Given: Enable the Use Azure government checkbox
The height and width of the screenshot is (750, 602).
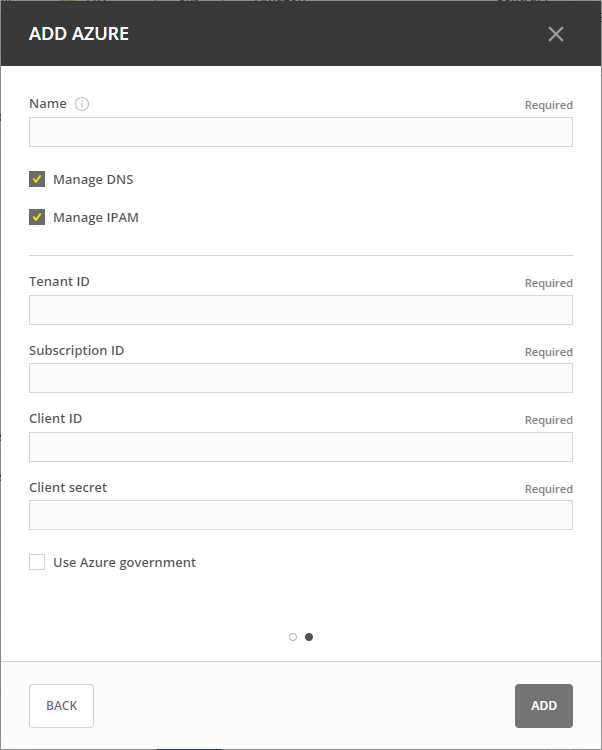Looking at the screenshot, I should [x=37, y=562].
